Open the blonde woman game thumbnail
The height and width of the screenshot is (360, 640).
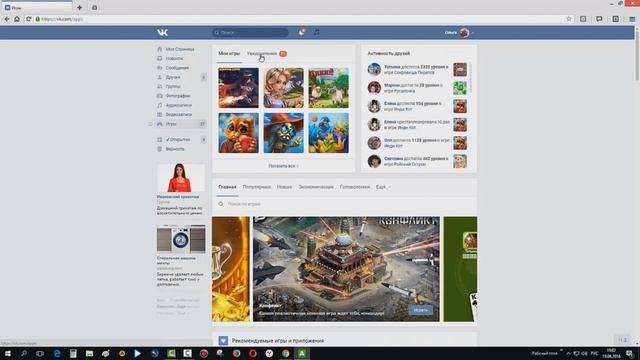(x=284, y=88)
